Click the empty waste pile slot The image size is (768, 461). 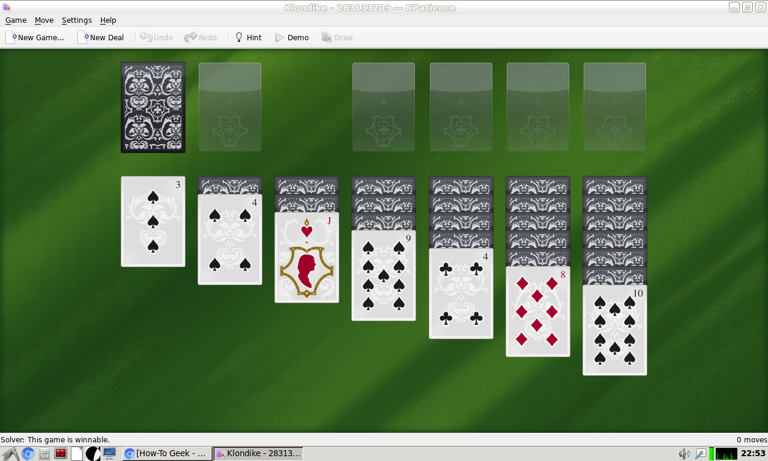[230, 107]
